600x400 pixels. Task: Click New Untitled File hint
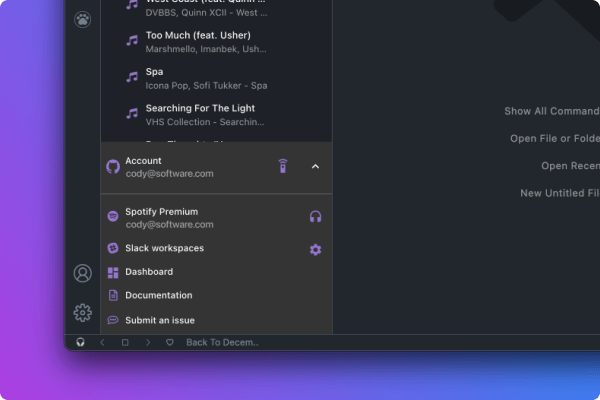pos(560,193)
